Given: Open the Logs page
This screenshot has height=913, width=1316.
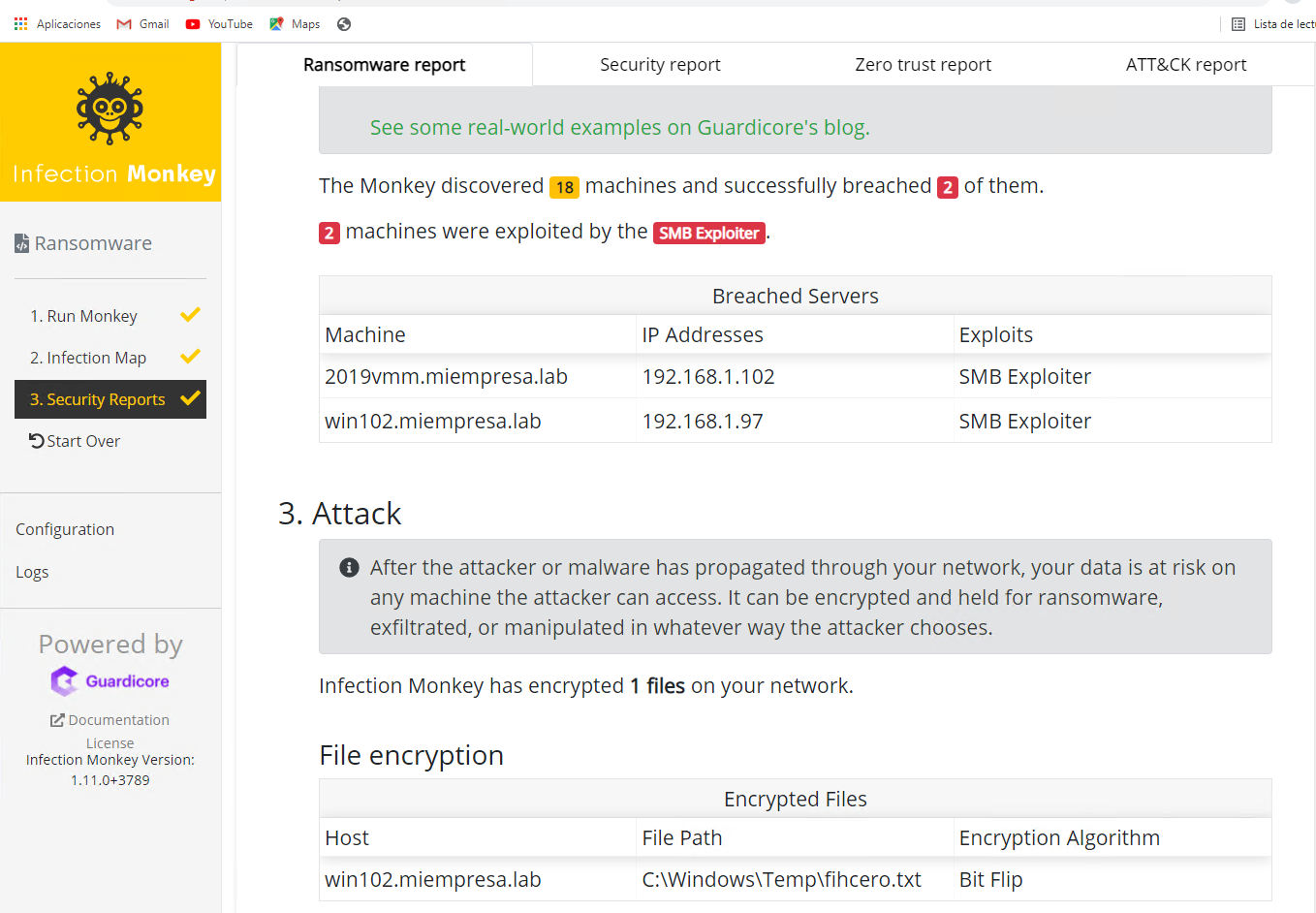Looking at the screenshot, I should pyautogui.click(x=32, y=572).
